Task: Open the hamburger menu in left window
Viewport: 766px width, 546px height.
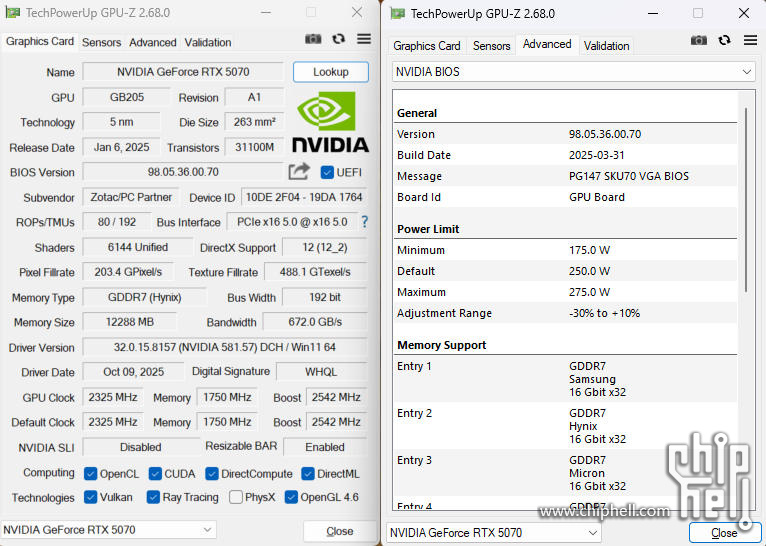Action: point(364,39)
